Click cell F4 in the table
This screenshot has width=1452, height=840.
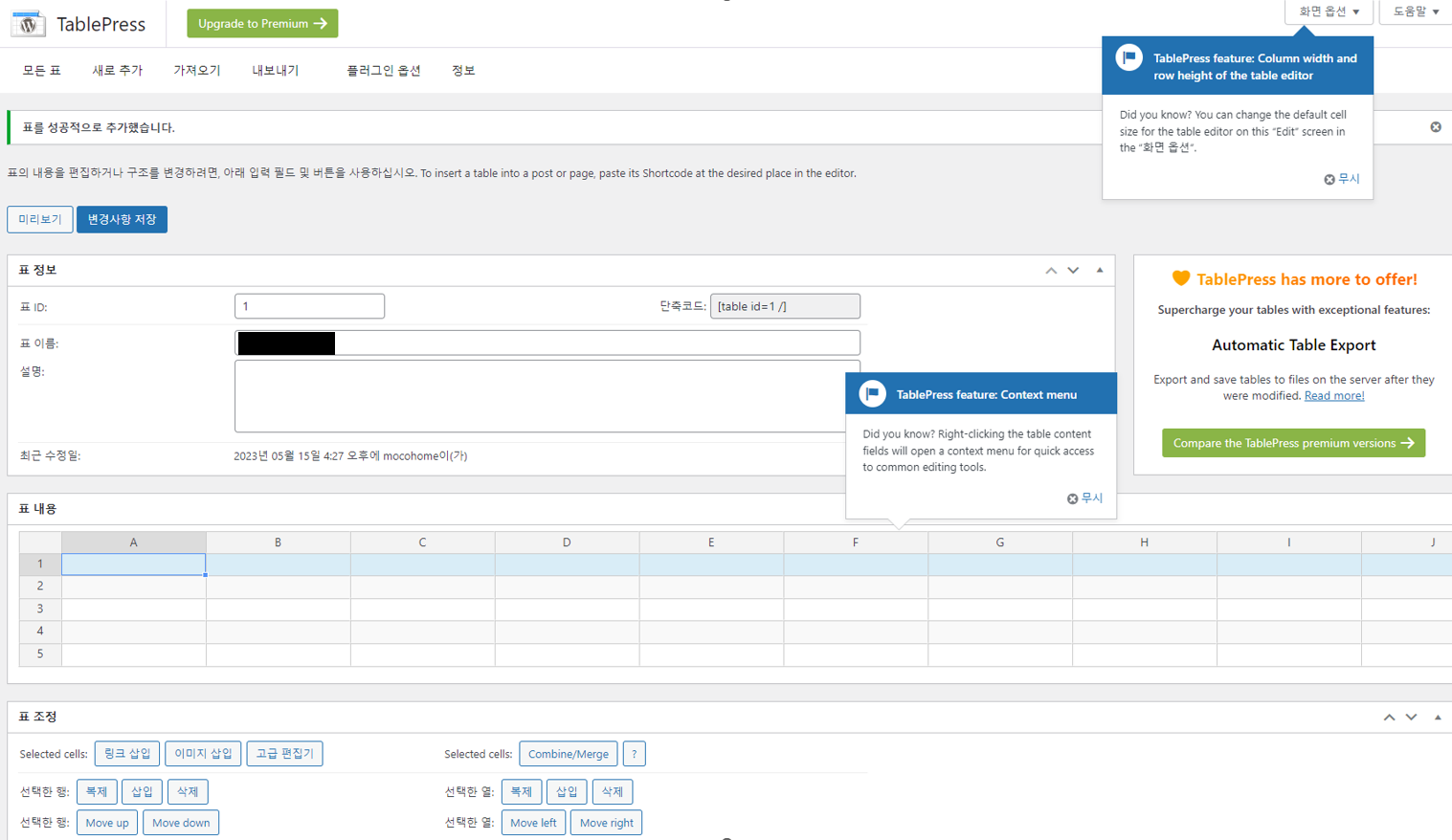coord(856,631)
